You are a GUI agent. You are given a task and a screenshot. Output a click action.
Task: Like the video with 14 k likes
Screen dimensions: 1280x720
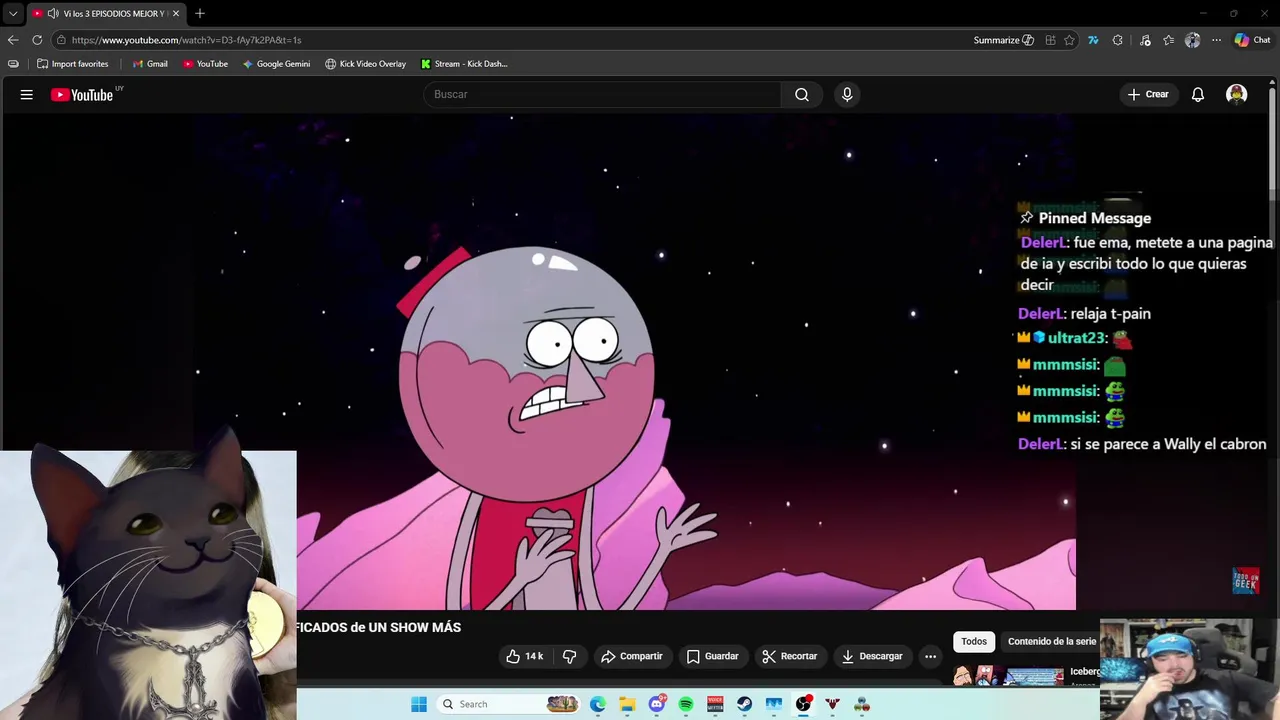point(524,656)
